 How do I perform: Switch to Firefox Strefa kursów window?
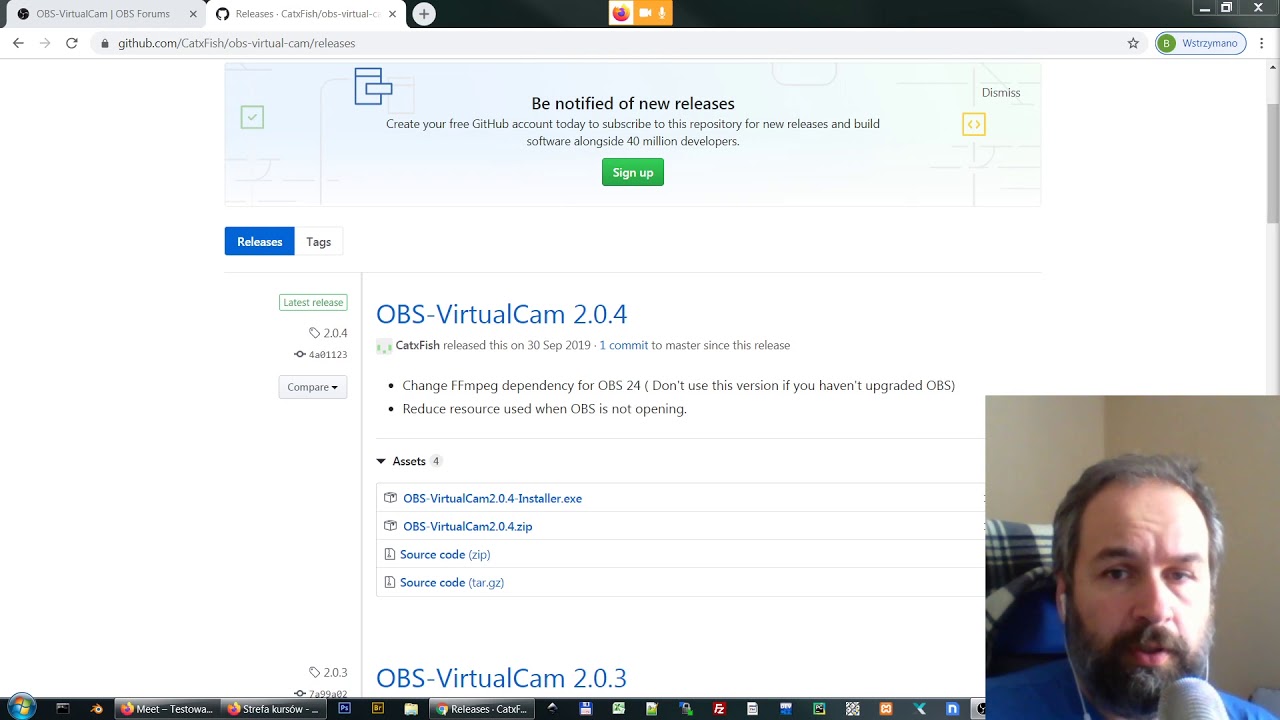(x=274, y=709)
